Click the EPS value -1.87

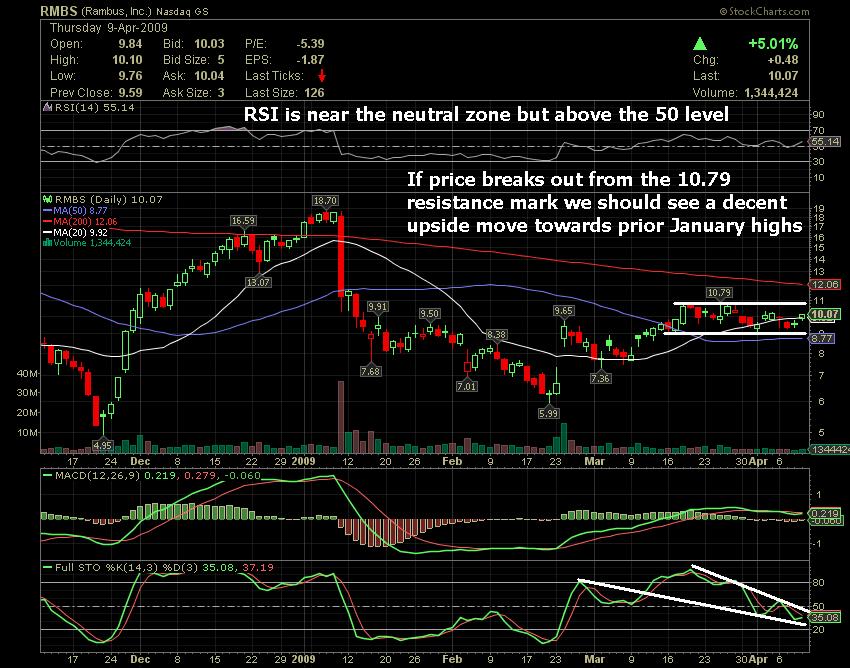pos(310,60)
